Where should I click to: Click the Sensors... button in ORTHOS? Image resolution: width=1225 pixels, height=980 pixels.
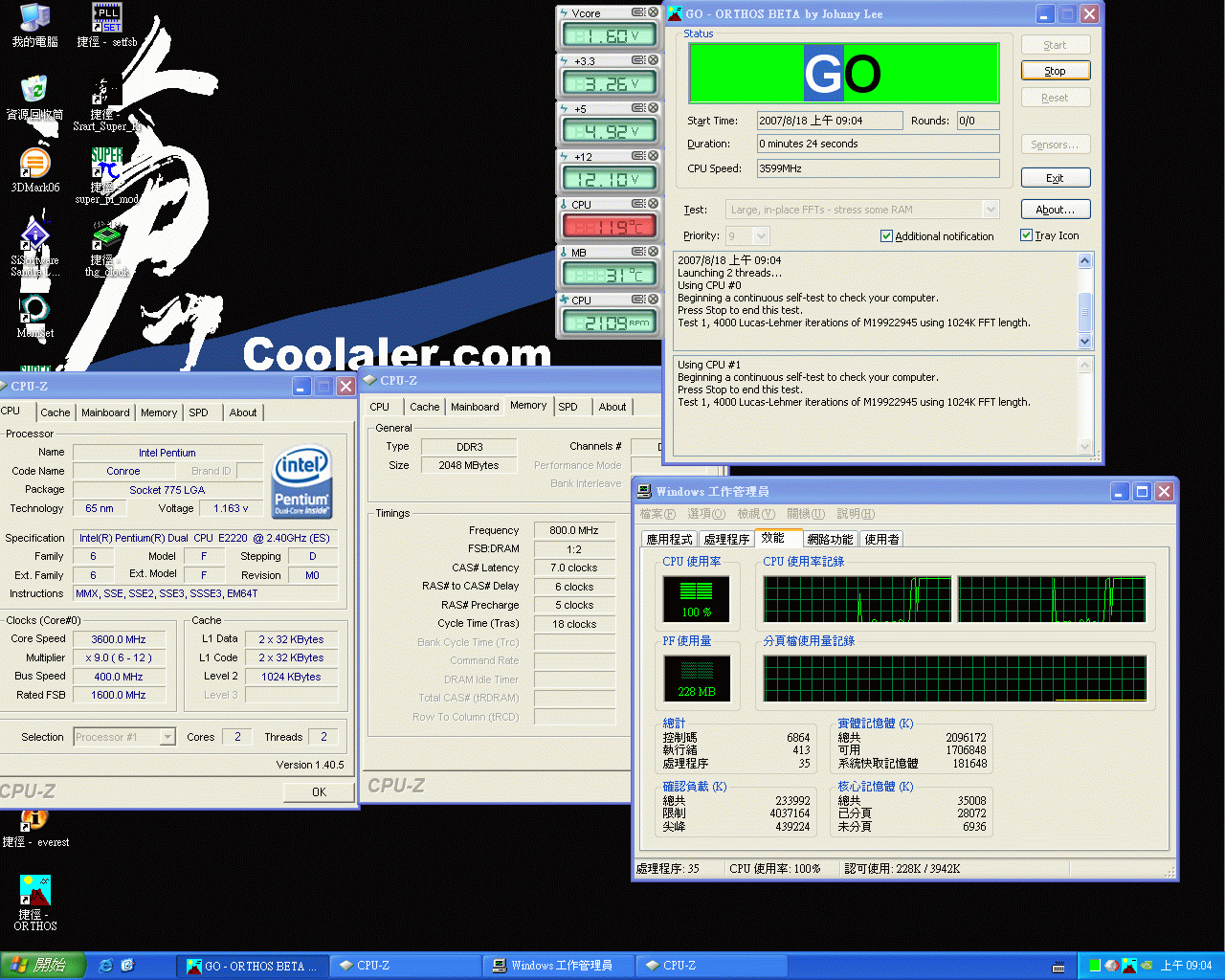tap(1056, 145)
